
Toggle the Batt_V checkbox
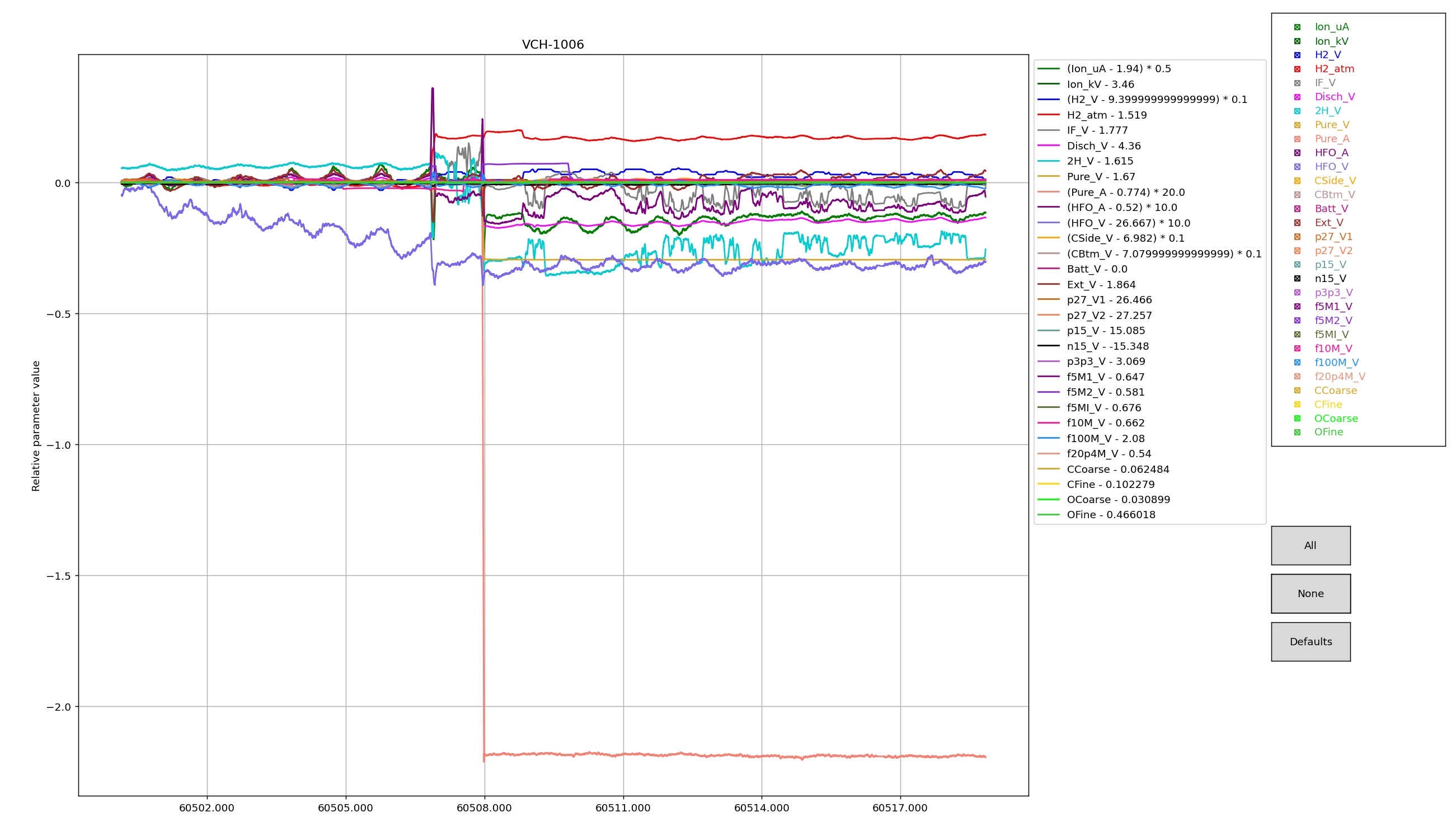coord(1297,209)
